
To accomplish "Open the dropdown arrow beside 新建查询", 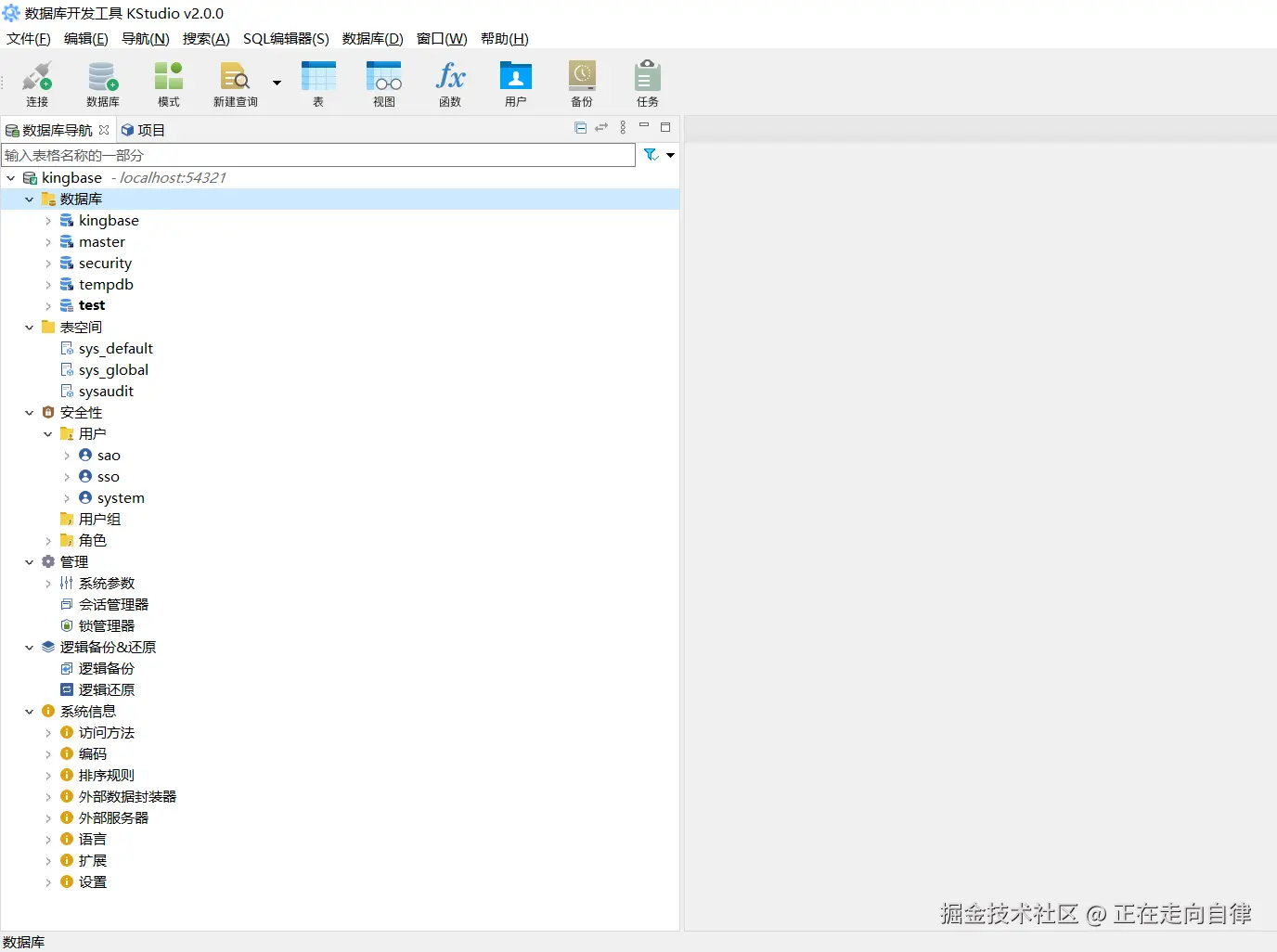I will pyautogui.click(x=277, y=83).
